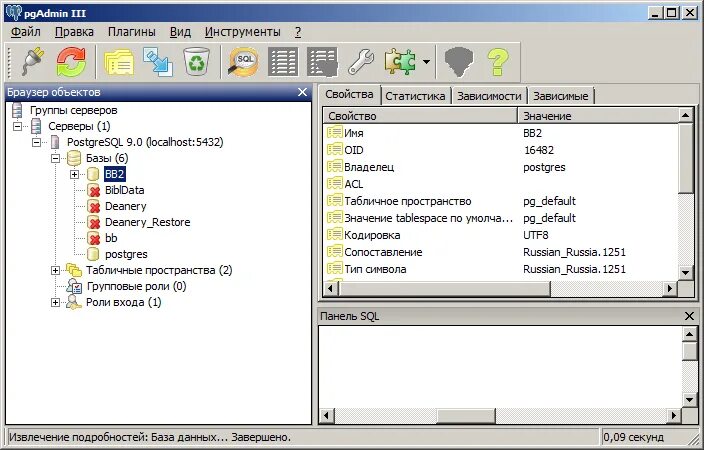The height and width of the screenshot is (450, 704).
Task: Expand Табличные пространства (2) node
Action: 55,270
